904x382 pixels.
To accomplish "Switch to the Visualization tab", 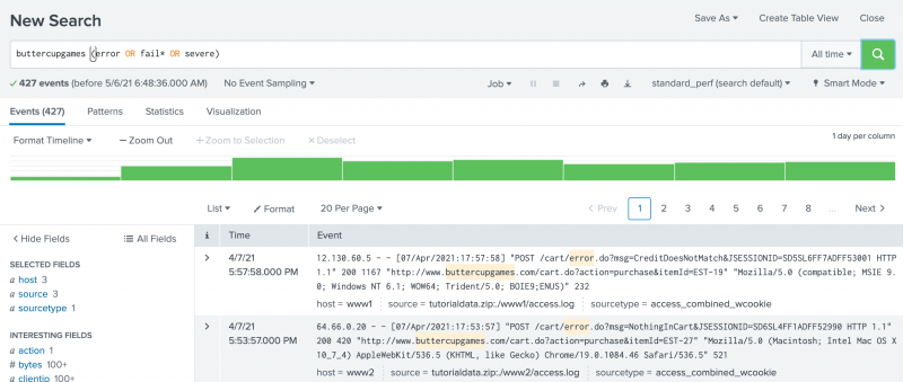I will [x=233, y=111].
